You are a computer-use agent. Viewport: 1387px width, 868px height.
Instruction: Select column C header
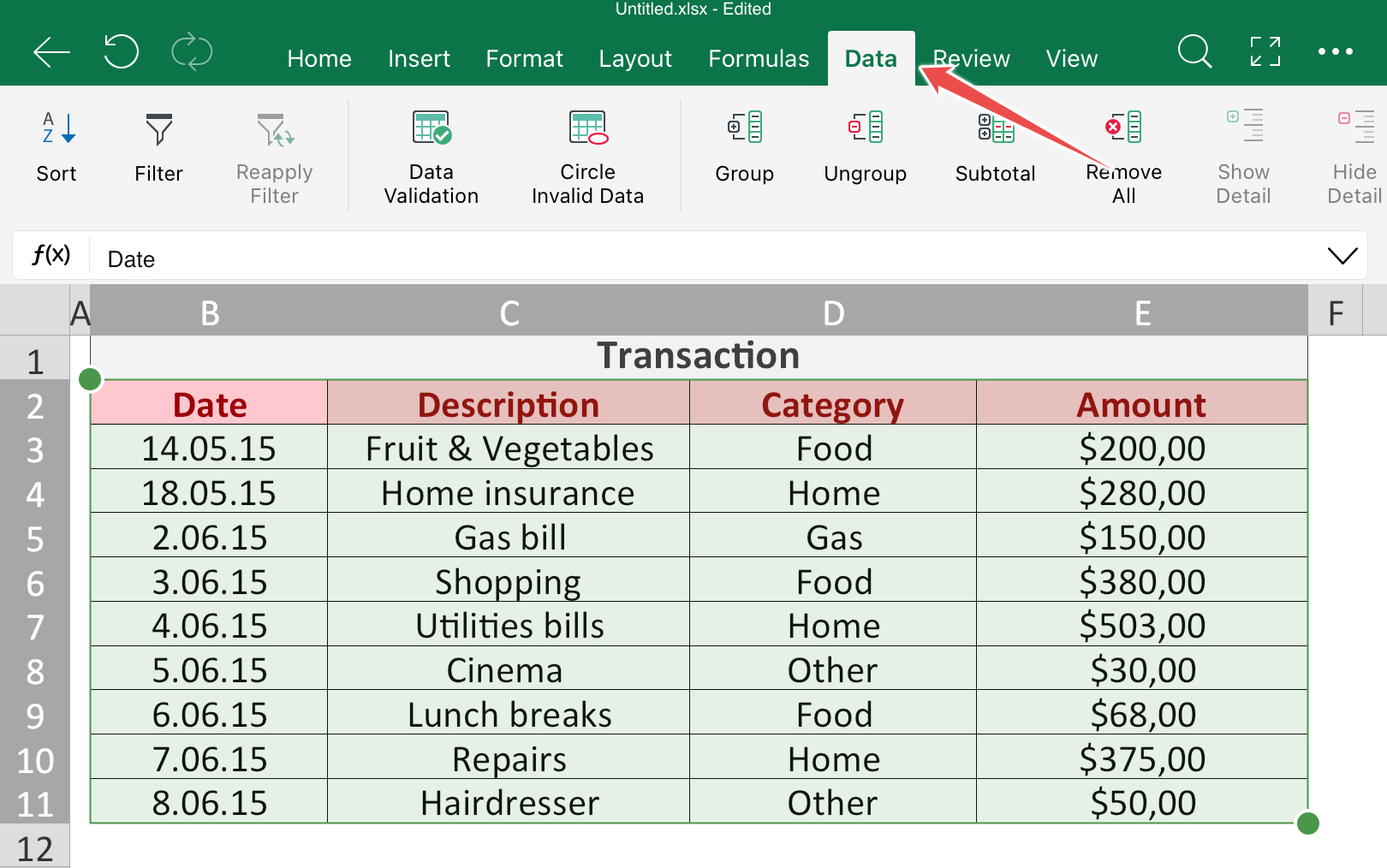(x=509, y=312)
